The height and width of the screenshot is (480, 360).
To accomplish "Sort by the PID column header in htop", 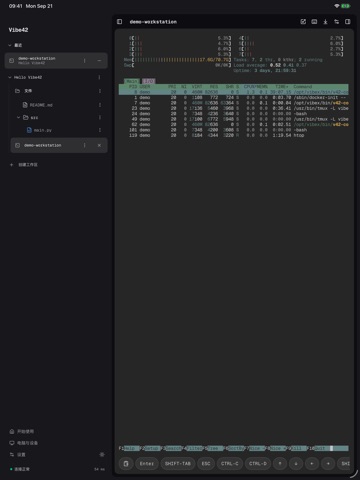I will (x=133, y=87).
